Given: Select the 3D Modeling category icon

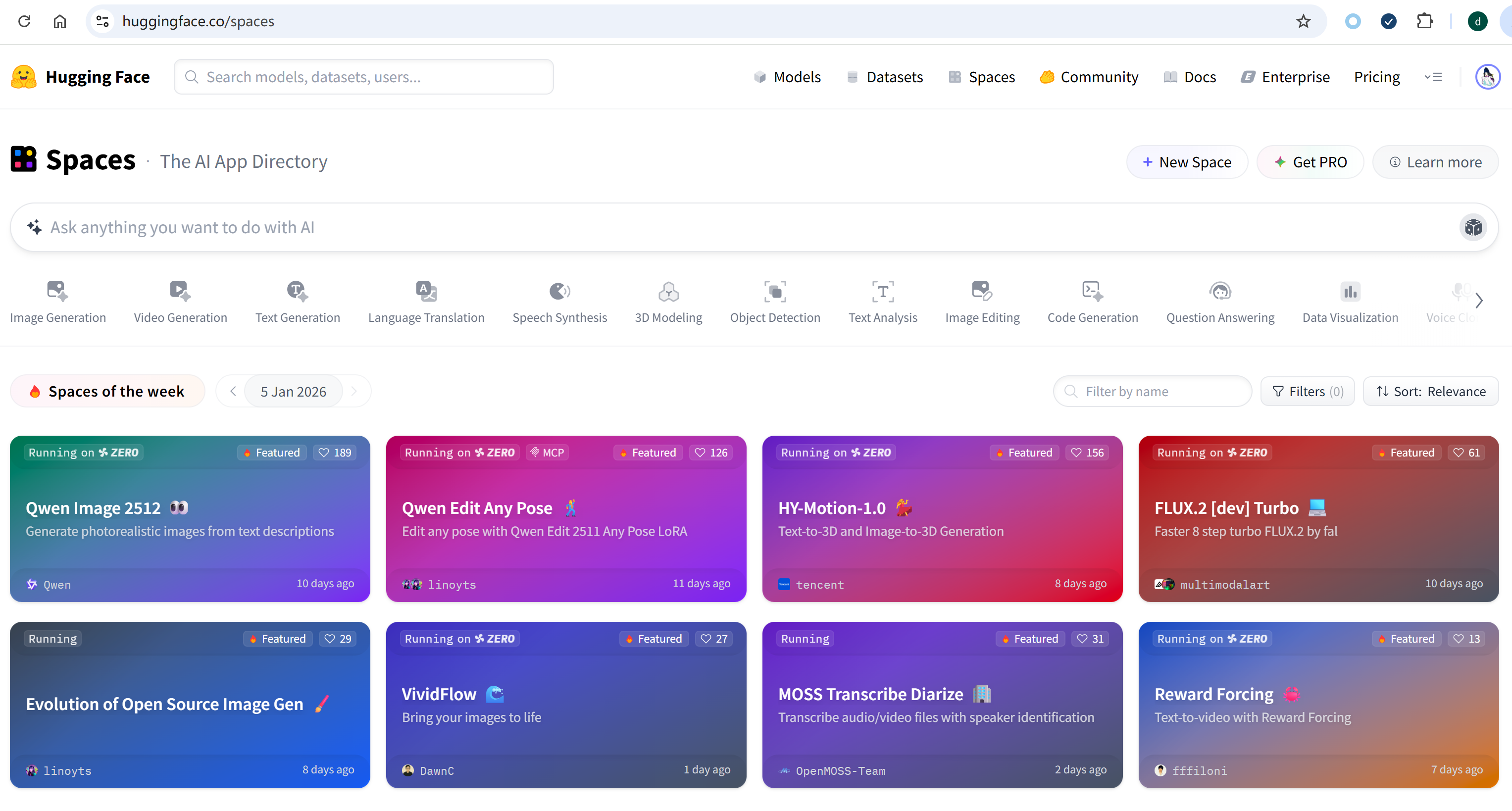Looking at the screenshot, I should pos(668,291).
